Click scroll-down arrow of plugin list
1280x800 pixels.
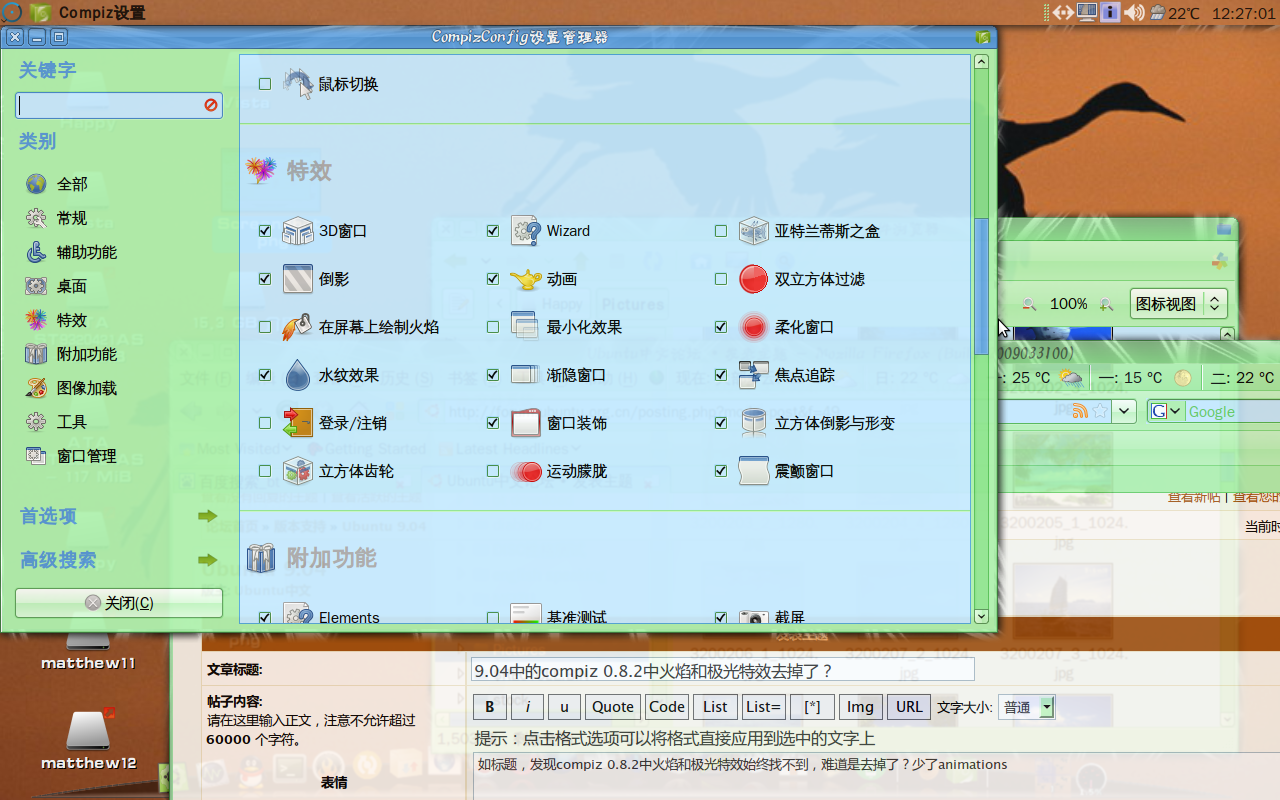point(981,616)
